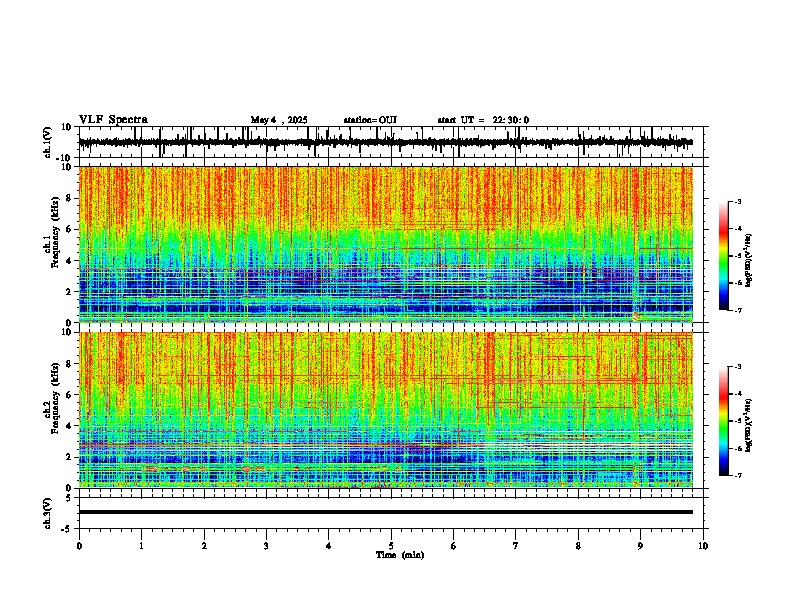792x612 pixels.
Task: Click the "Time (min)" axis label
Action: tap(400, 555)
